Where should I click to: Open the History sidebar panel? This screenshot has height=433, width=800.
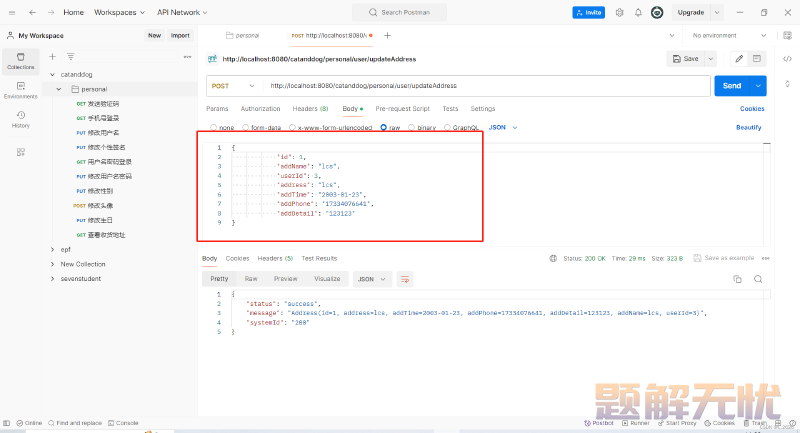[x=20, y=119]
